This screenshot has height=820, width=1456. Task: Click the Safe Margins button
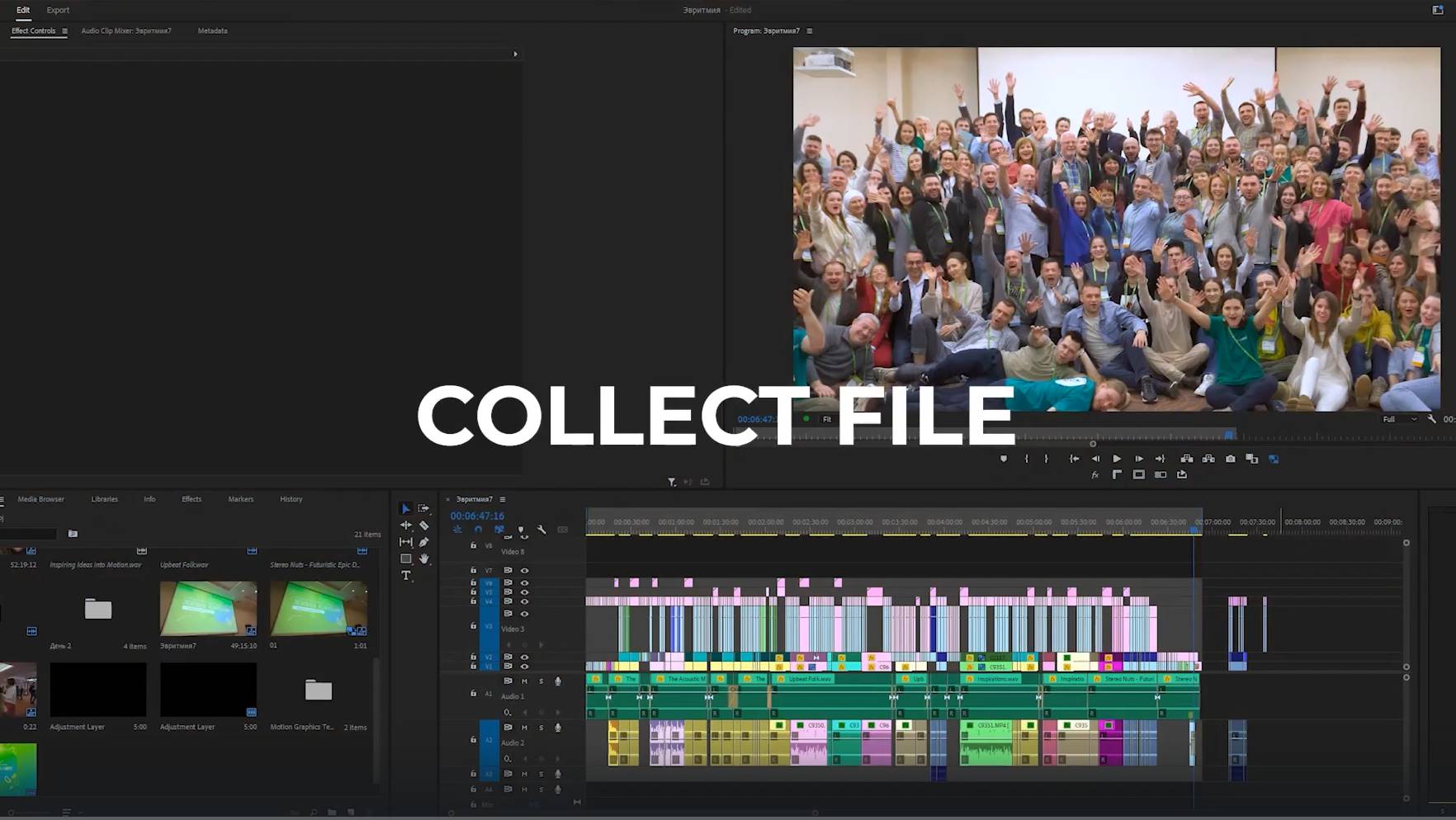click(x=1138, y=475)
